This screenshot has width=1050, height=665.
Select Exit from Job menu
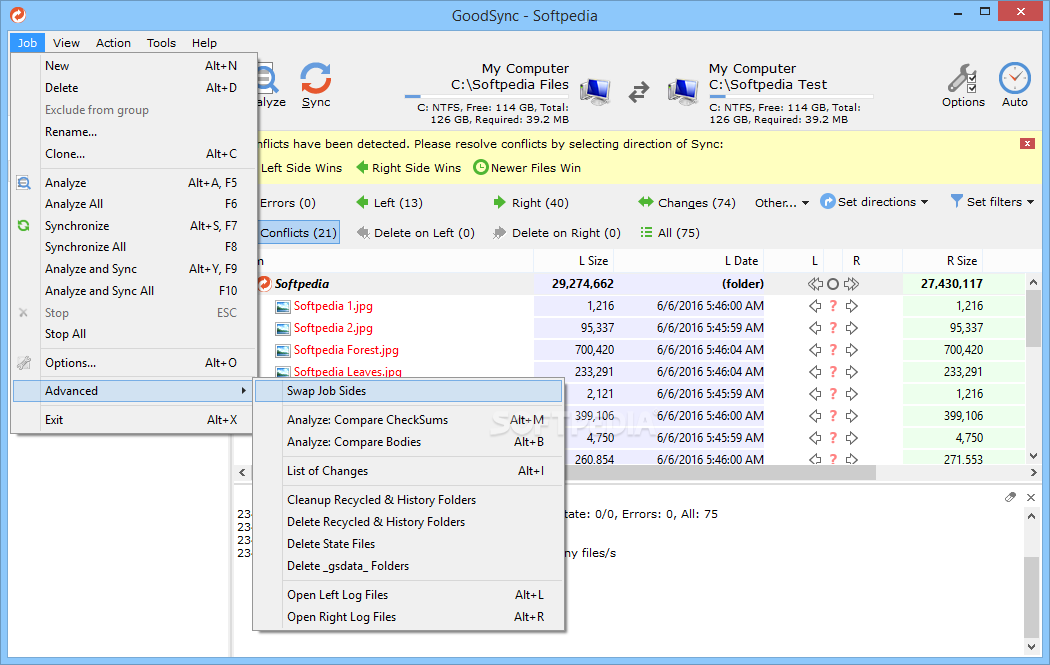(134, 420)
